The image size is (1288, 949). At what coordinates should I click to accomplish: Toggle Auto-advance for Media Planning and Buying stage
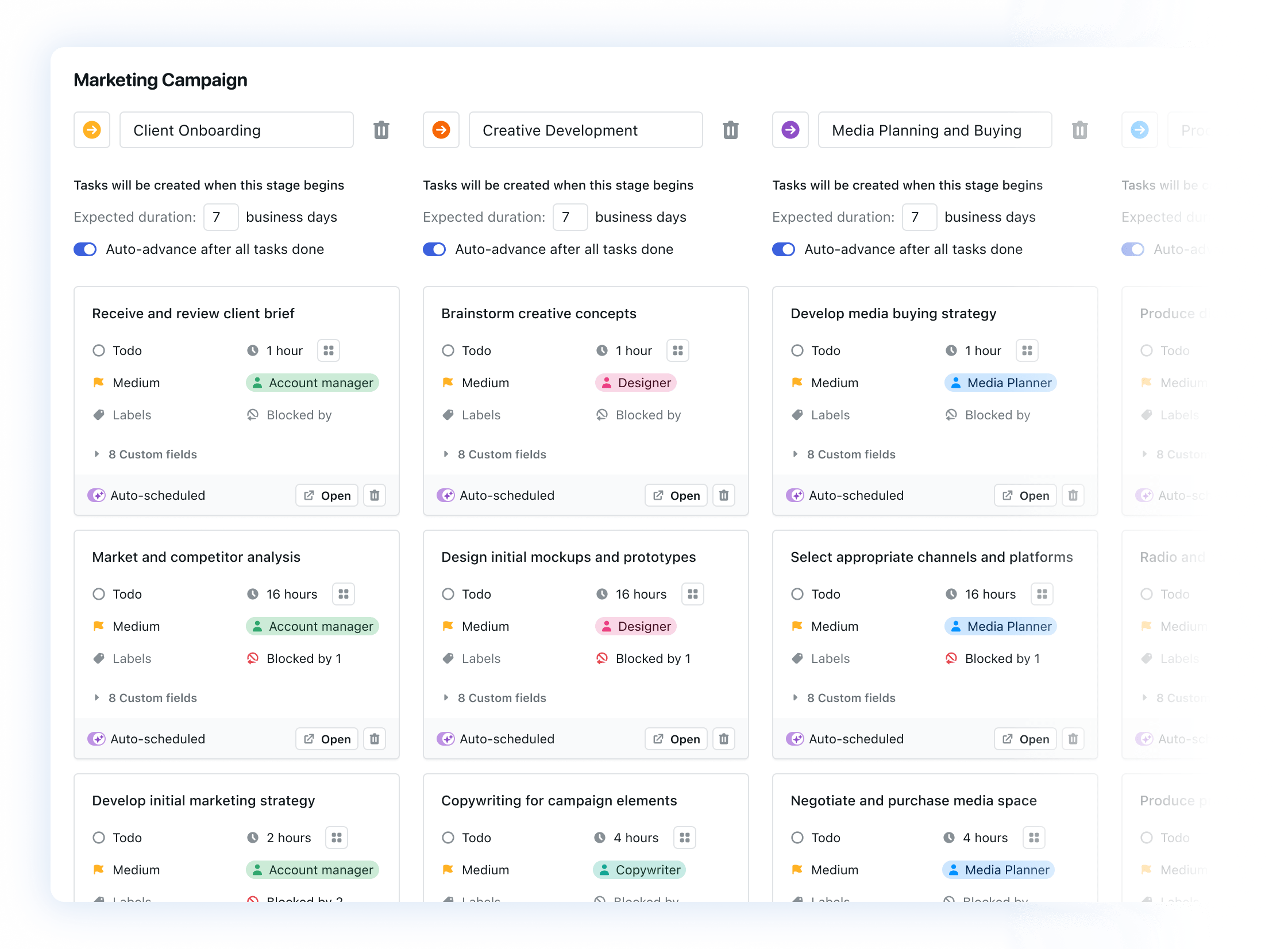(784, 249)
